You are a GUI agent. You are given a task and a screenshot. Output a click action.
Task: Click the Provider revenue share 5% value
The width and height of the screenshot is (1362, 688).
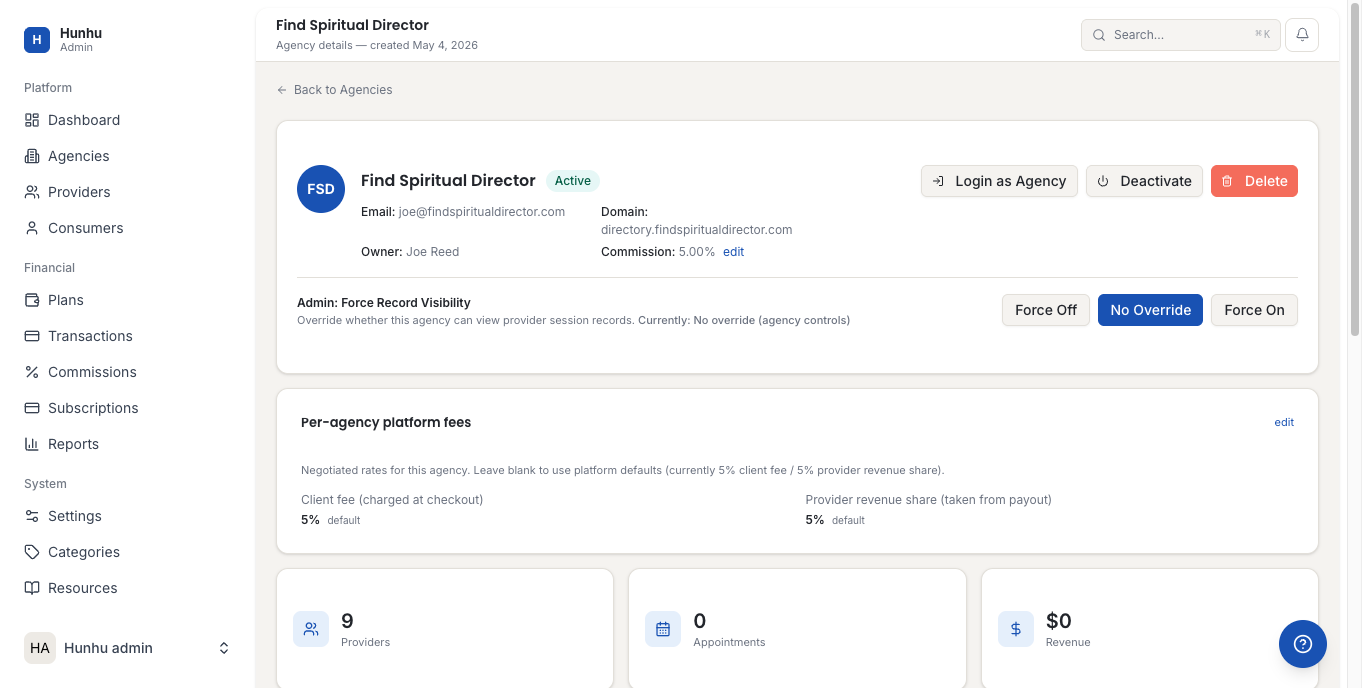[x=815, y=520]
